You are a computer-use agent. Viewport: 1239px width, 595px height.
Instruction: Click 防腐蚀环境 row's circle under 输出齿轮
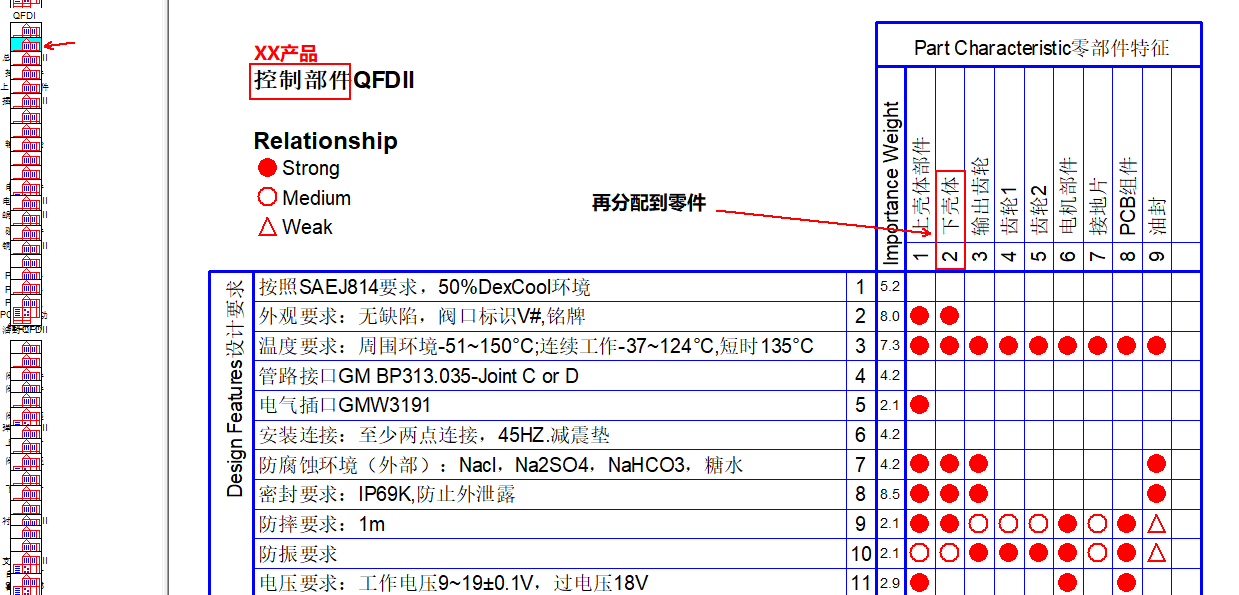(x=979, y=464)
